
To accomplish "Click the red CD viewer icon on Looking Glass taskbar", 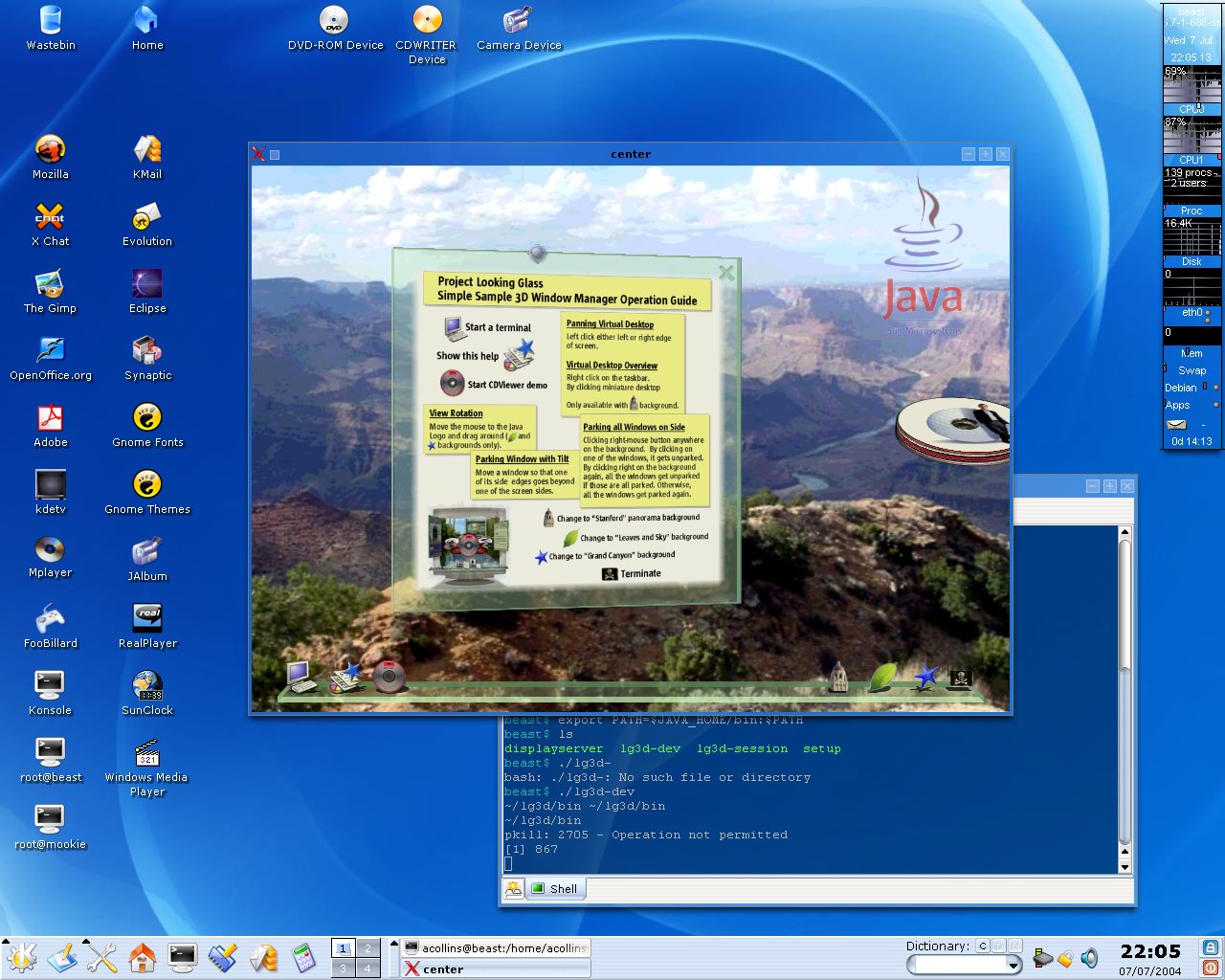I will tap(389, 677).
